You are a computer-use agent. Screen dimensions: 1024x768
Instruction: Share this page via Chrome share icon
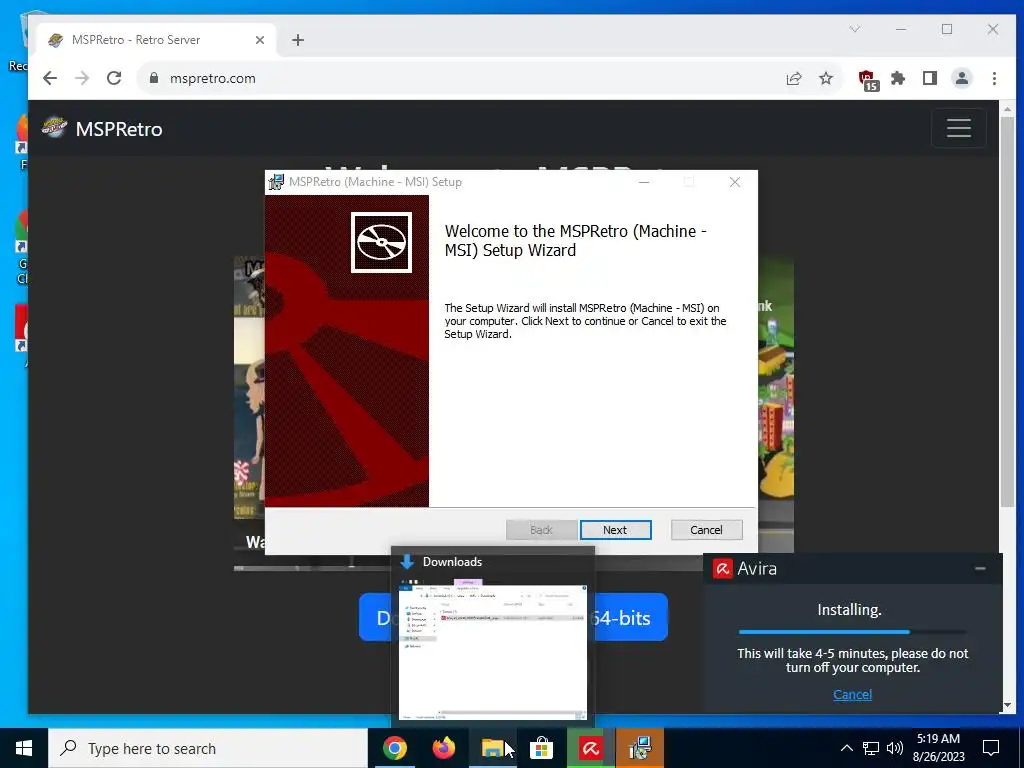click(793, 78)
